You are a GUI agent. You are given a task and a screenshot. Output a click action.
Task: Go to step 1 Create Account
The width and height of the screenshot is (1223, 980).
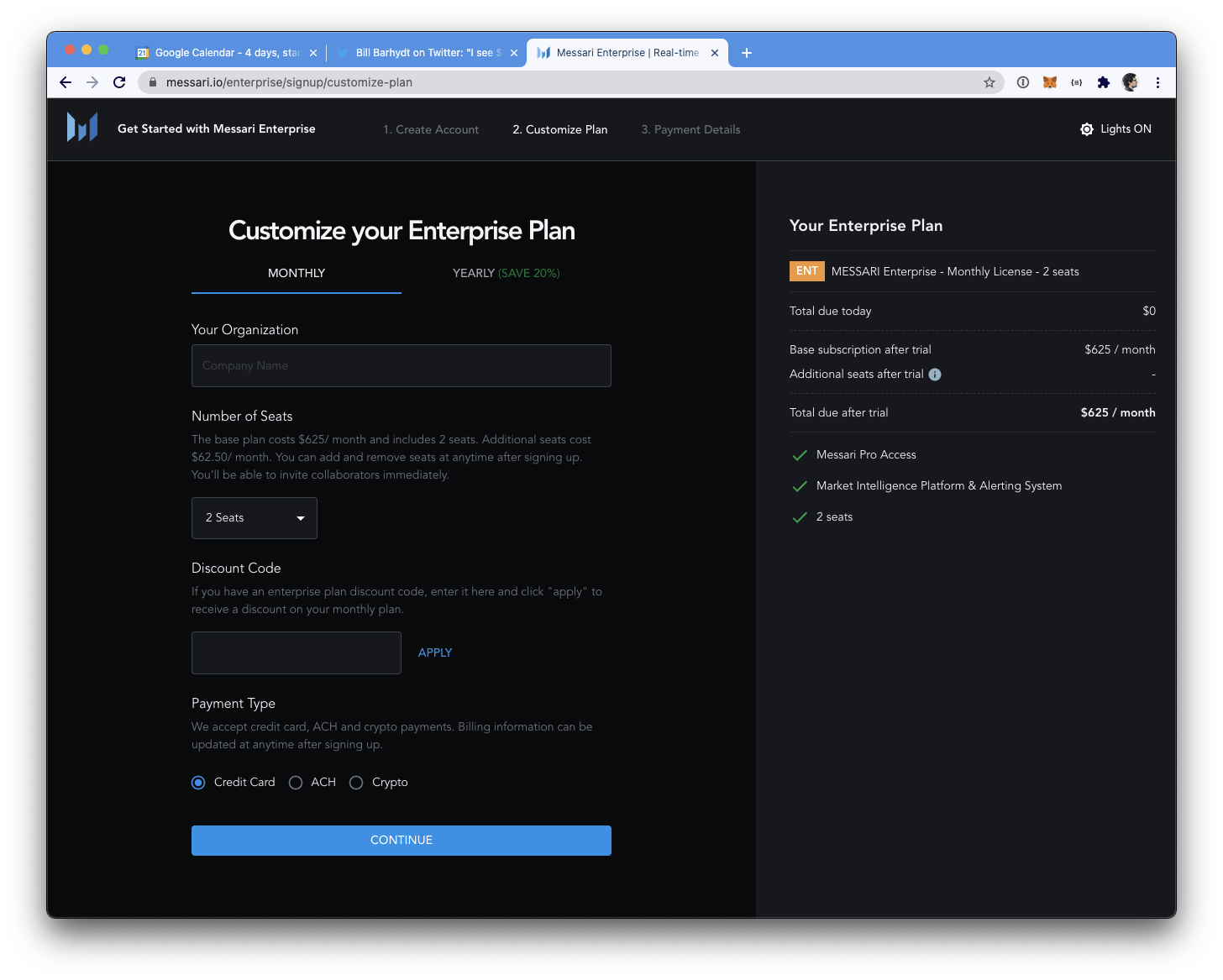(431, 129)
